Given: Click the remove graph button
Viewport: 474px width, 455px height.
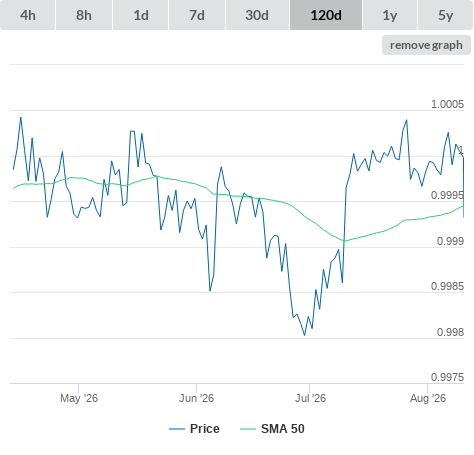Looking at the screenshot, I should 426,45.
